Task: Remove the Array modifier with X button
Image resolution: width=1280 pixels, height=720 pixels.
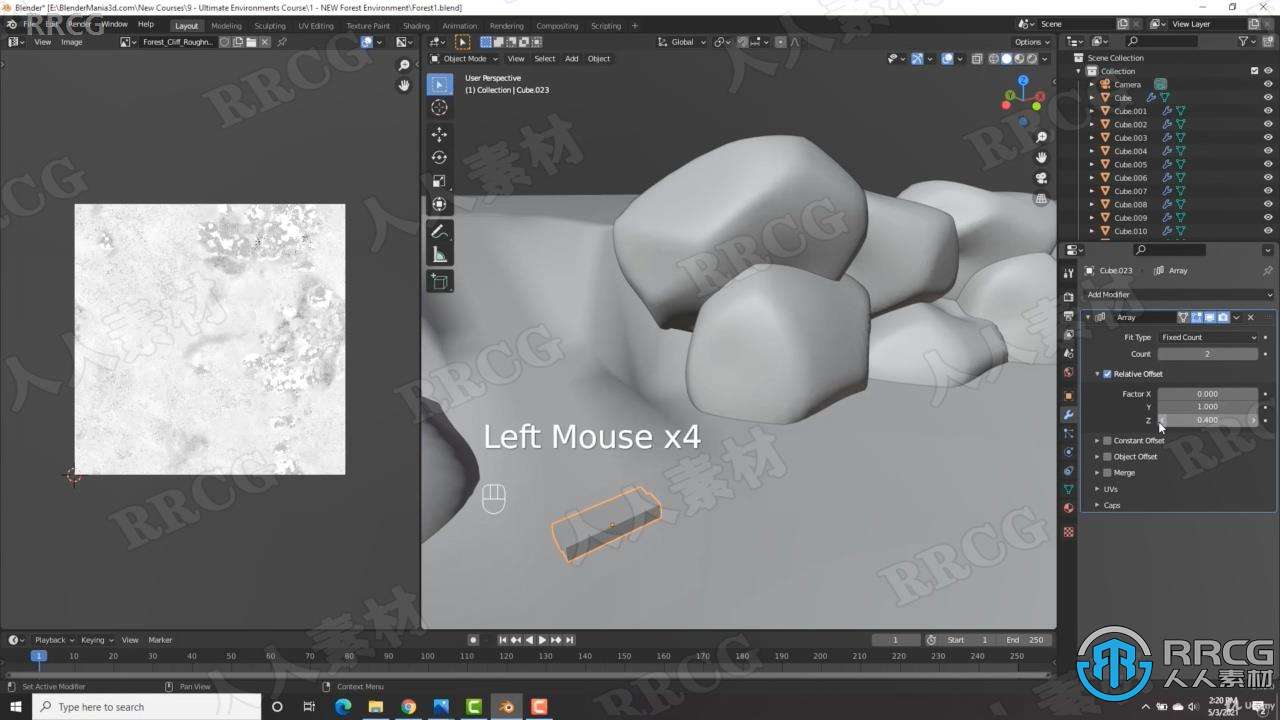Action: coord(1250,317)
